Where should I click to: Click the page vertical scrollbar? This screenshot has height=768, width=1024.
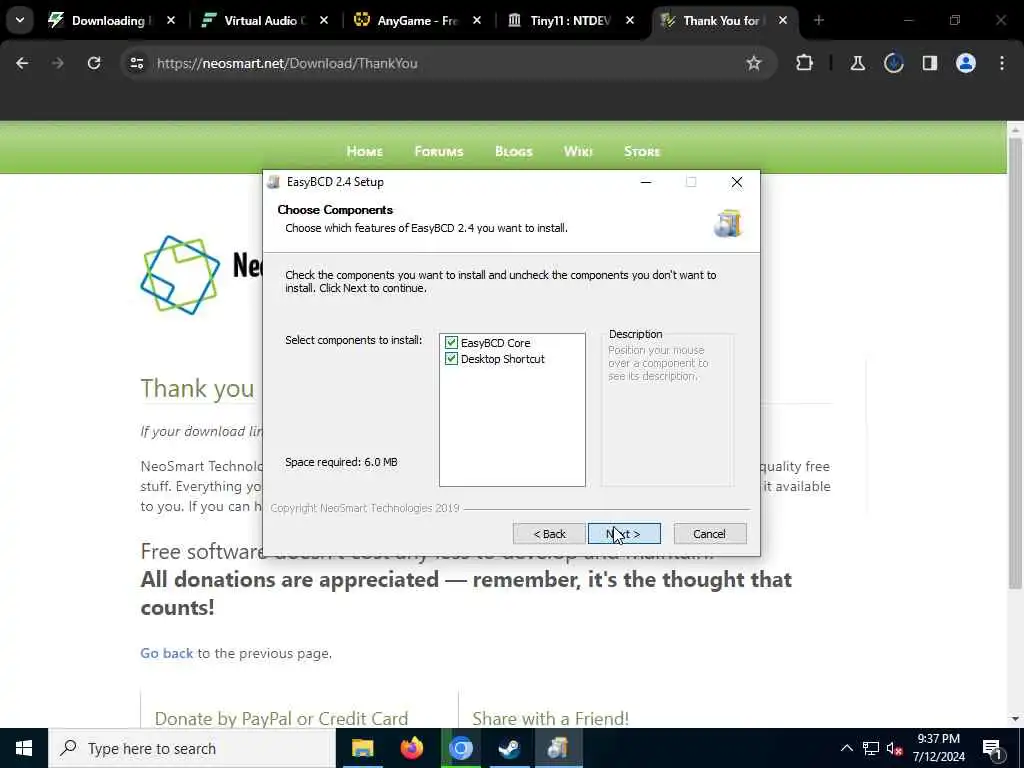(1015, 362)
